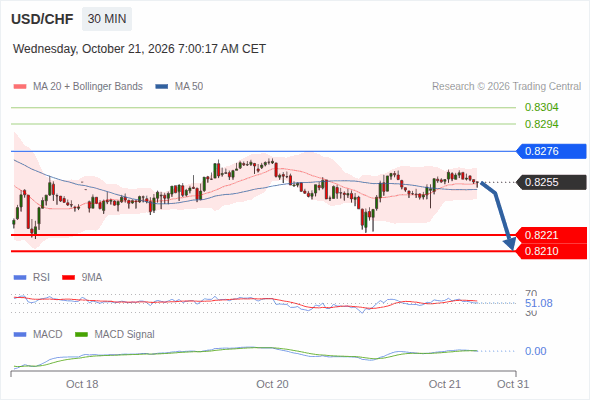
Task: Click the RSI legend label
Action: (x=41, y=278)
